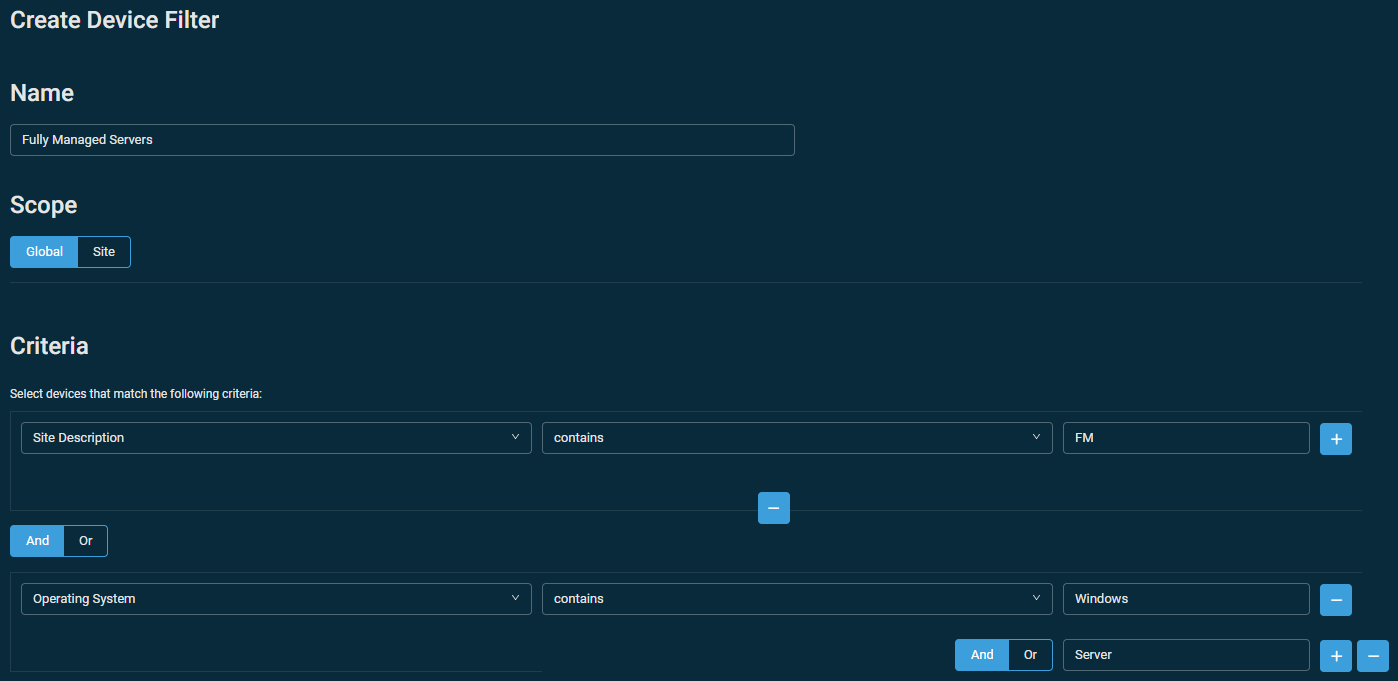This screenshot has height=681, width=1398.
Task: Click plus icon beside the Server value field
Action: pyautogui.click(x=1336, y=656)
